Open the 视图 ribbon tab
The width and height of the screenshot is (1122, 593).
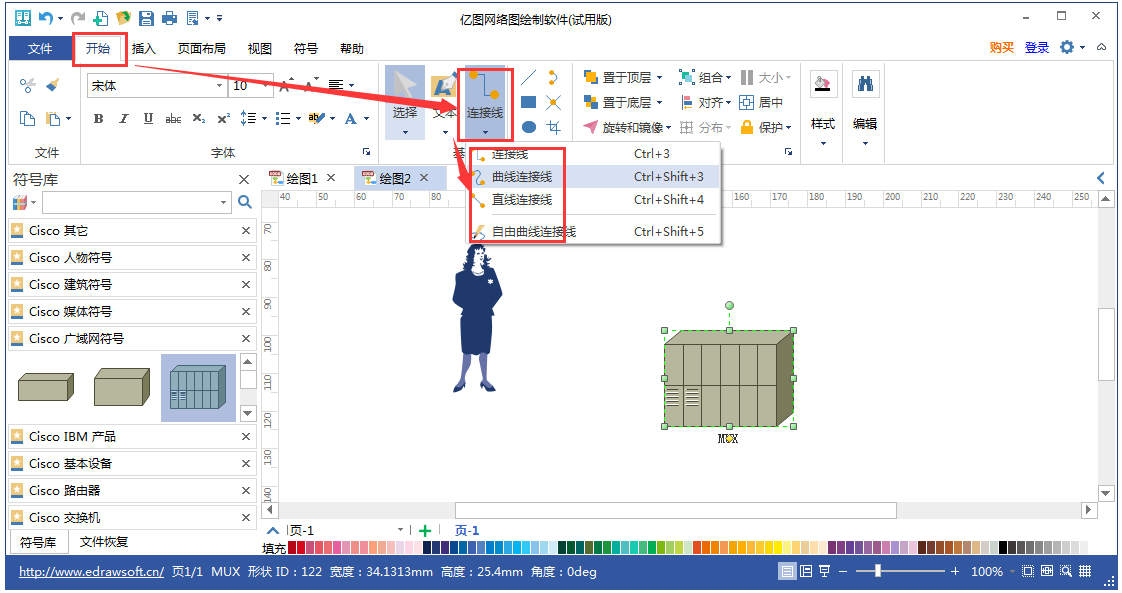(259, 48)
